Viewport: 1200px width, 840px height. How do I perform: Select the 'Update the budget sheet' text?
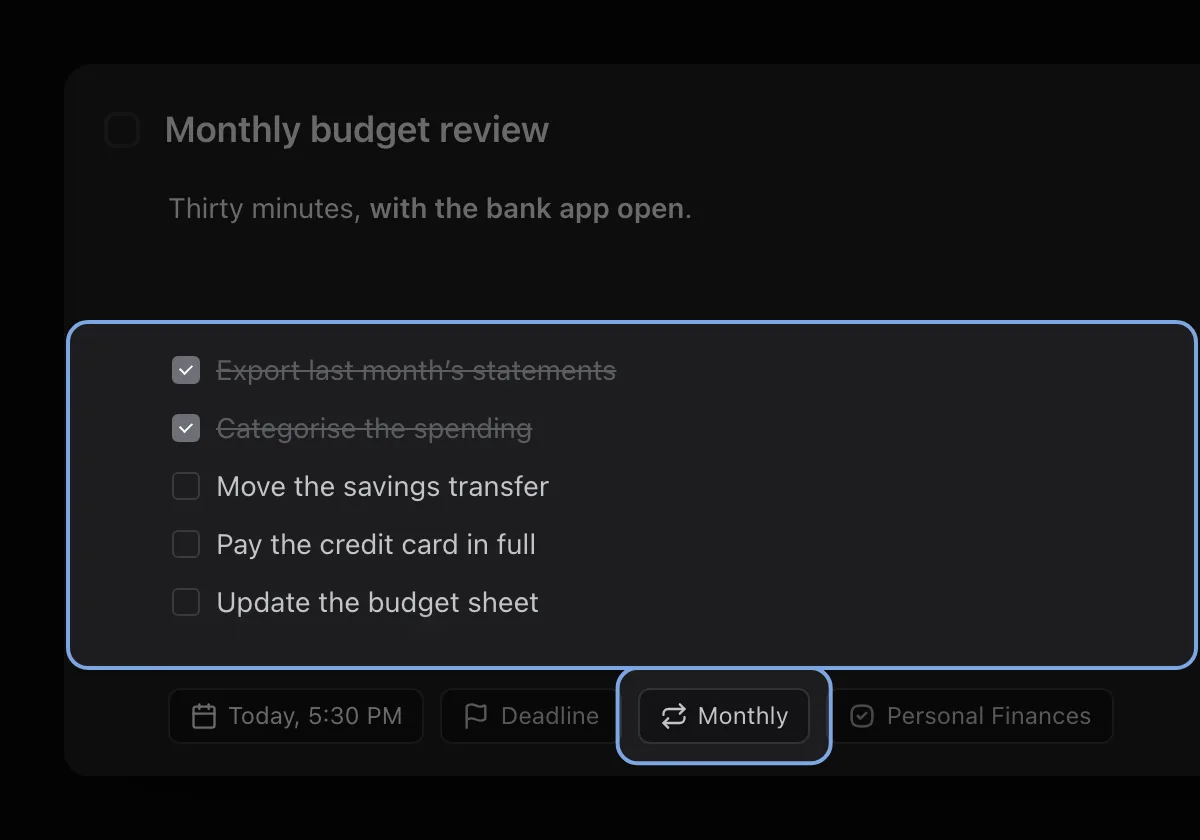[x=378, y=603]
